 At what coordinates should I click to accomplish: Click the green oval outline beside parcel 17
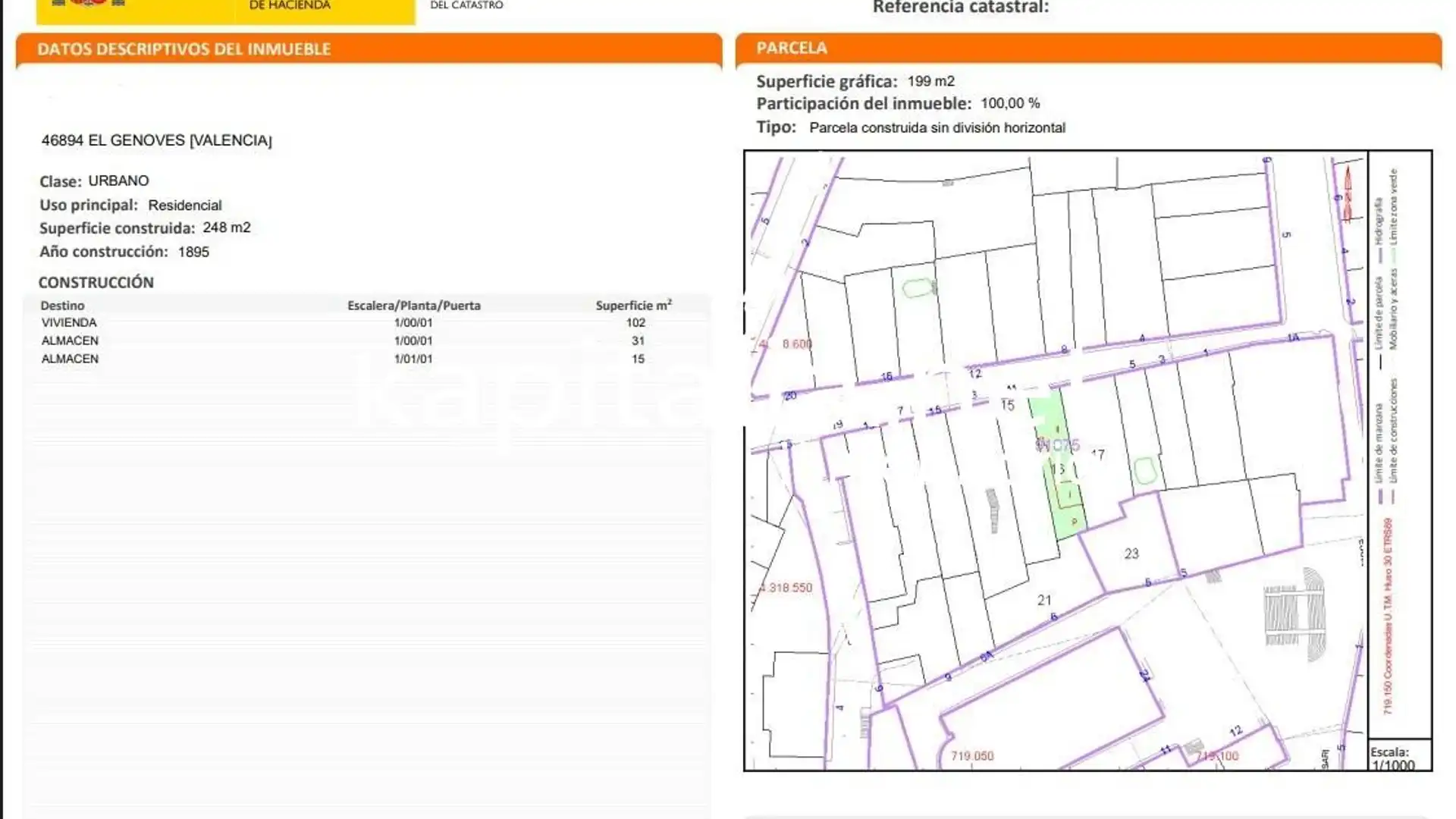click(x=1144, y=471)
